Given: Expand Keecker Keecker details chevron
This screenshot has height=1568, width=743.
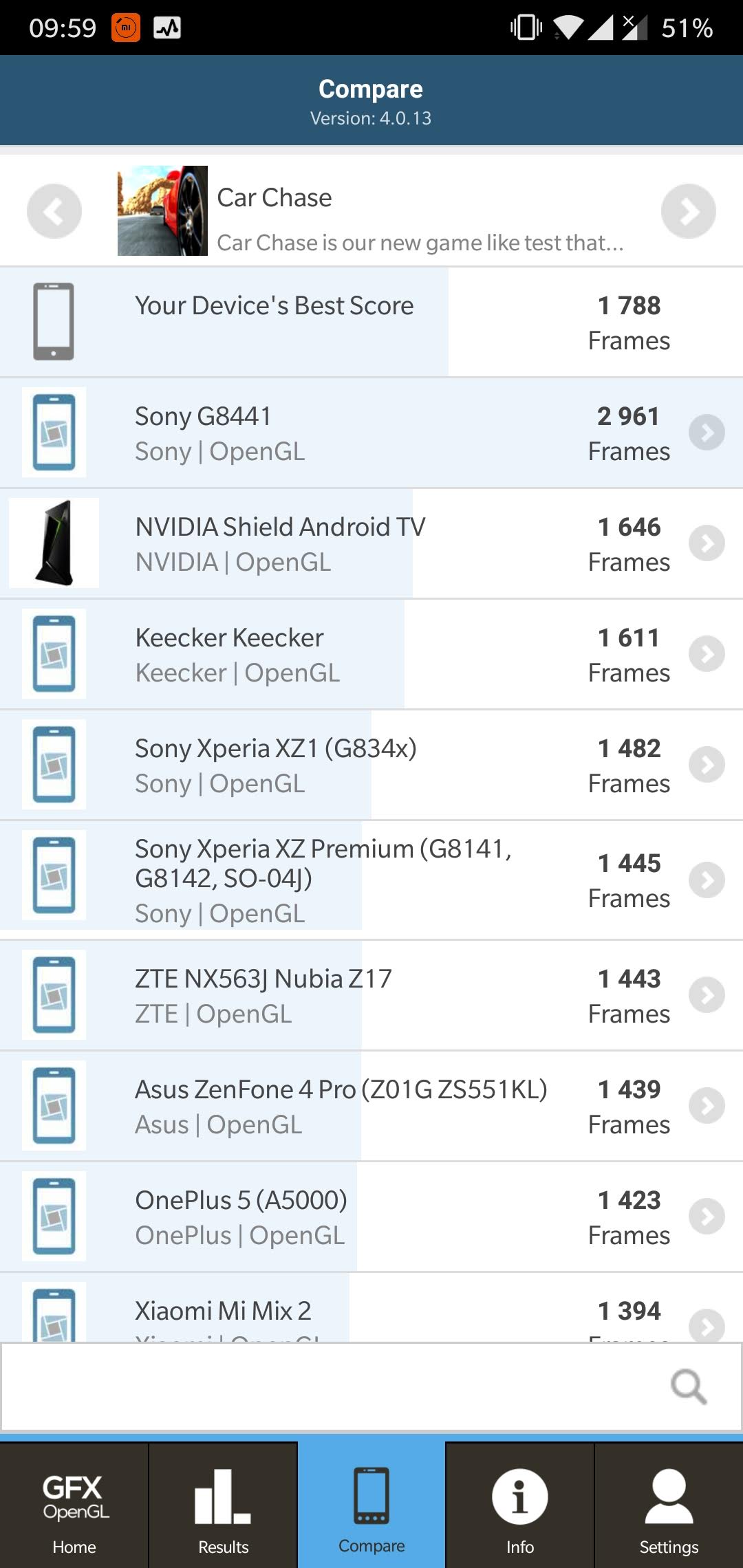Looking at the screenshot, I should [x=707, y=654].
